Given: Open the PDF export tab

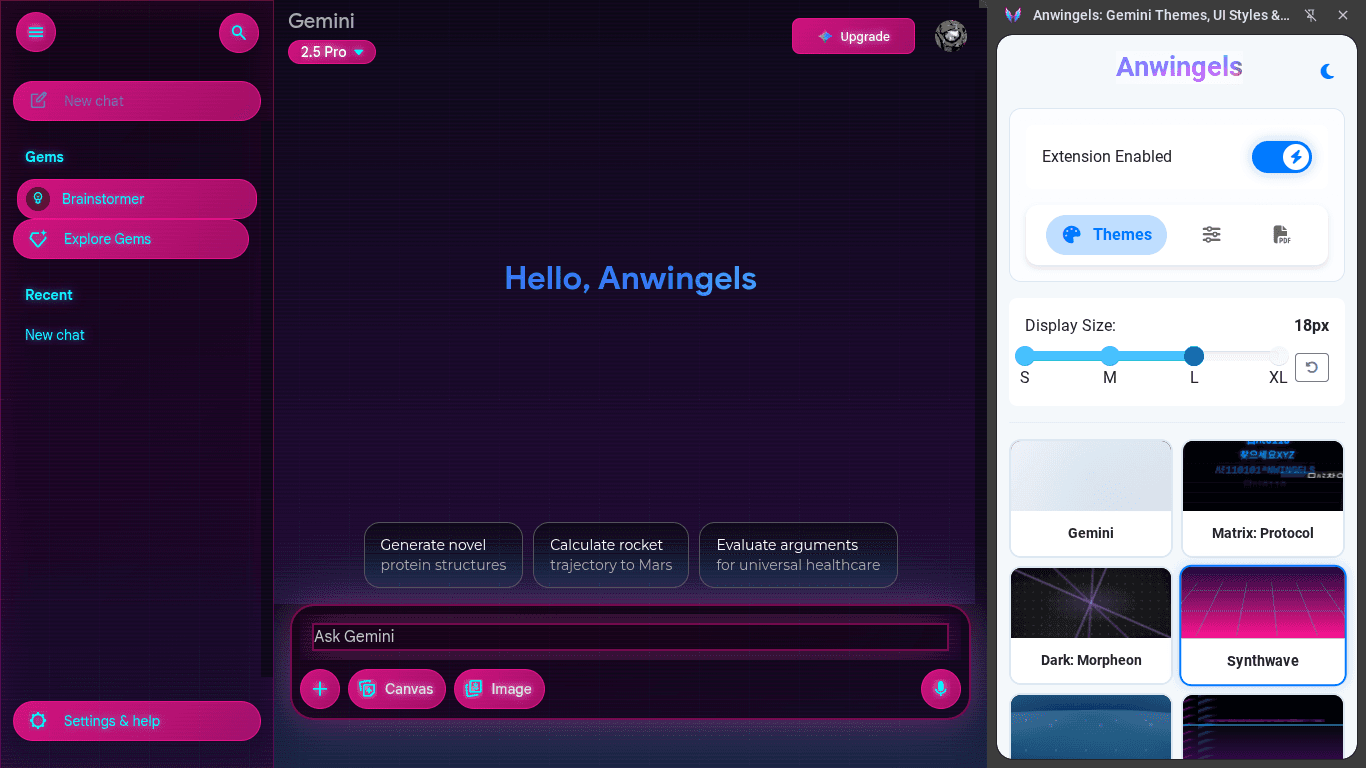Looking at the screenshot, I should click(1282, 235).
